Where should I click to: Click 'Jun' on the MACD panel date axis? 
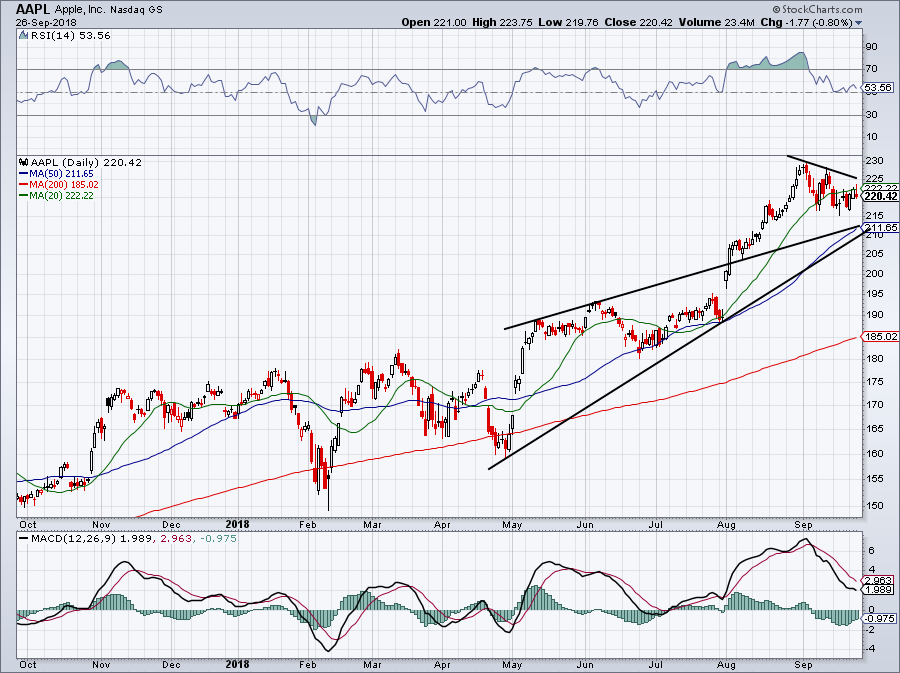point(585,665)
